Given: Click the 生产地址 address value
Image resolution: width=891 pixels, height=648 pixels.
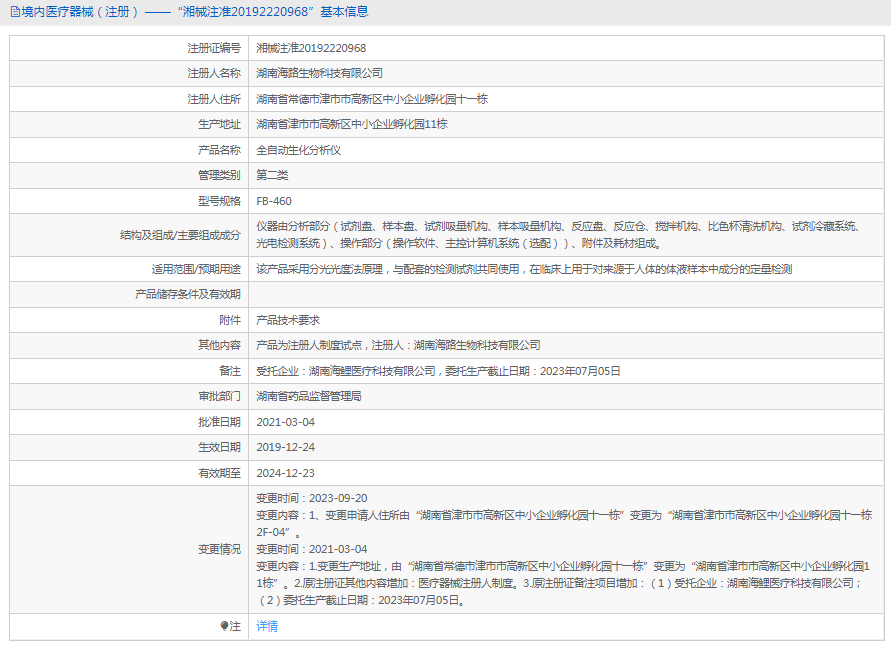Looking at the screenshot, I should [351, 124].
